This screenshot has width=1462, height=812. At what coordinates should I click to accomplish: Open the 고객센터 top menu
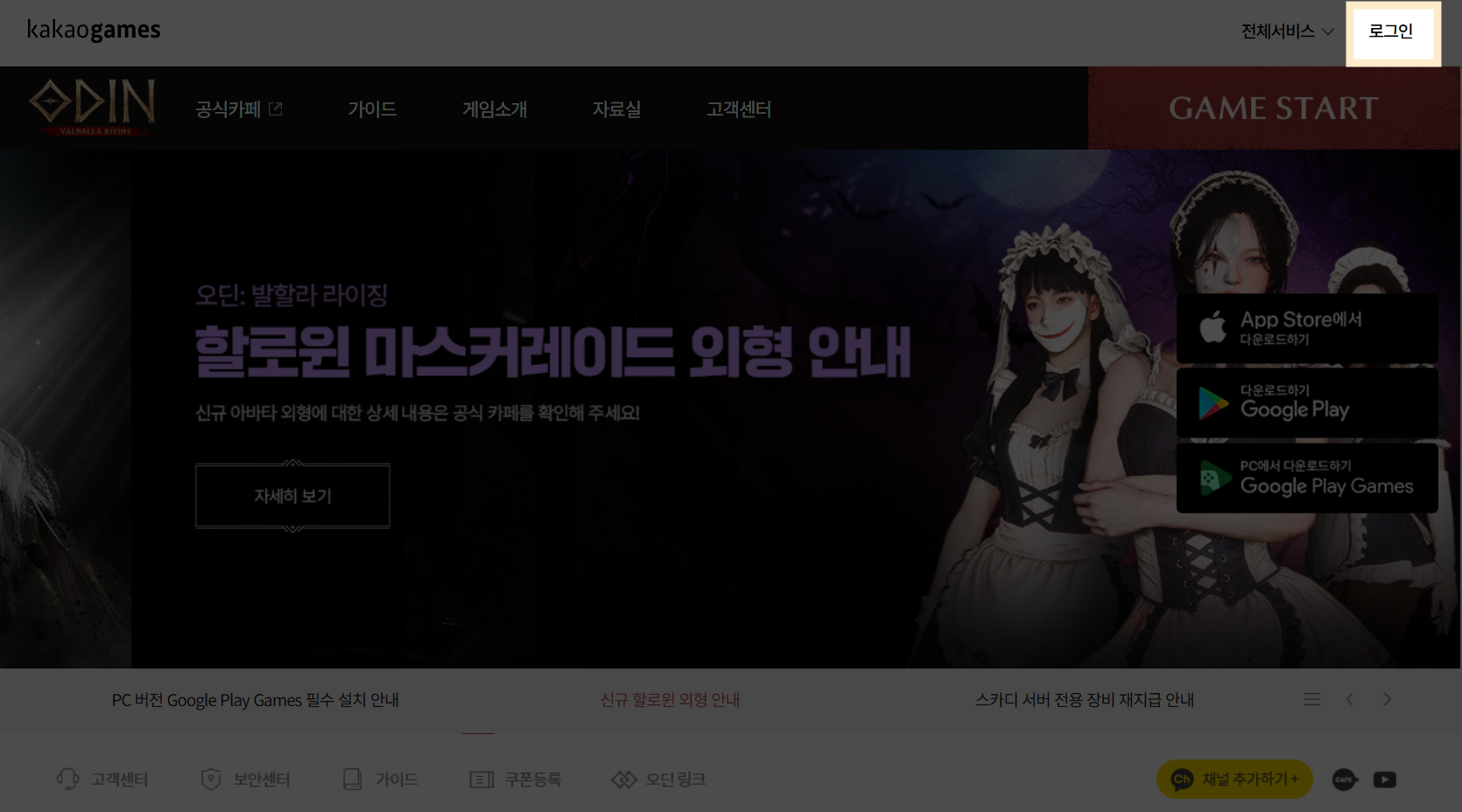(739, 108)
